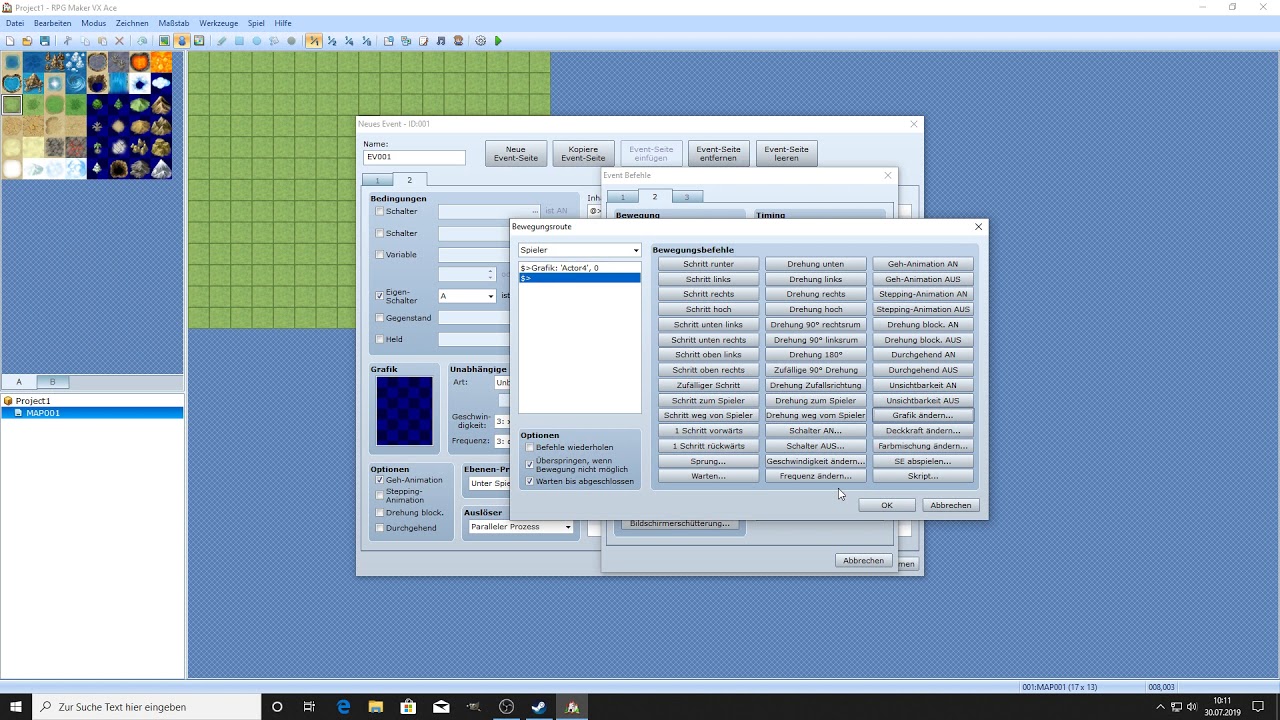Open the Eigen-Schalter 'A' dropdown

click(467, 296)
